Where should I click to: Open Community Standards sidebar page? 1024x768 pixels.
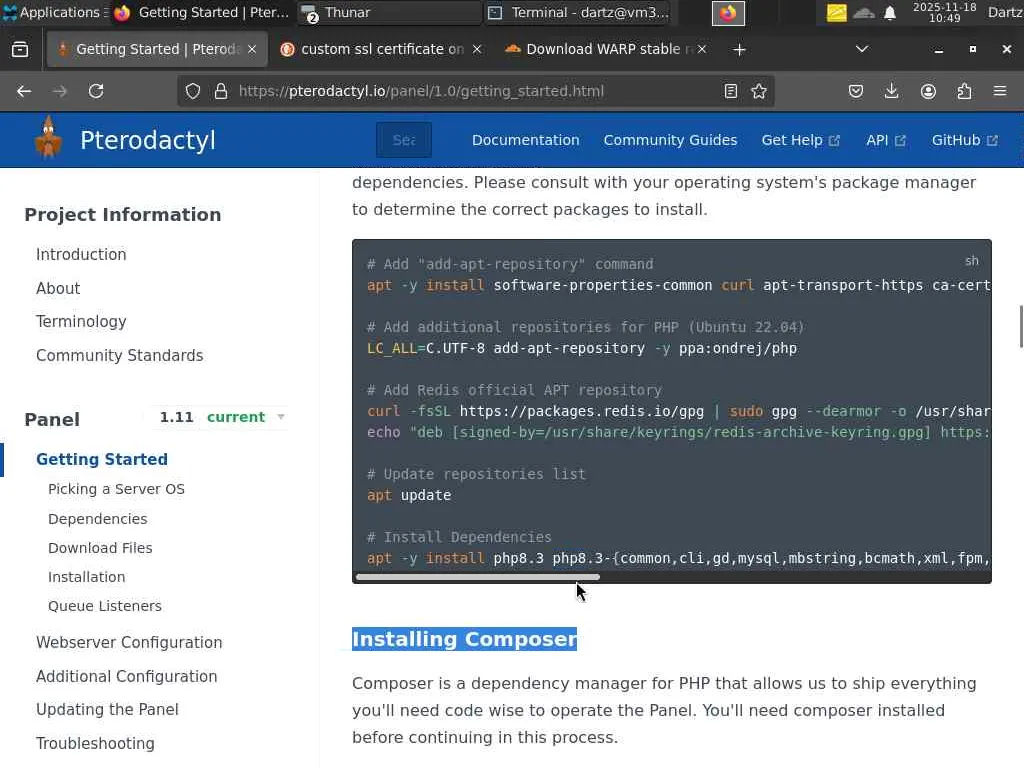pos(120,356)
